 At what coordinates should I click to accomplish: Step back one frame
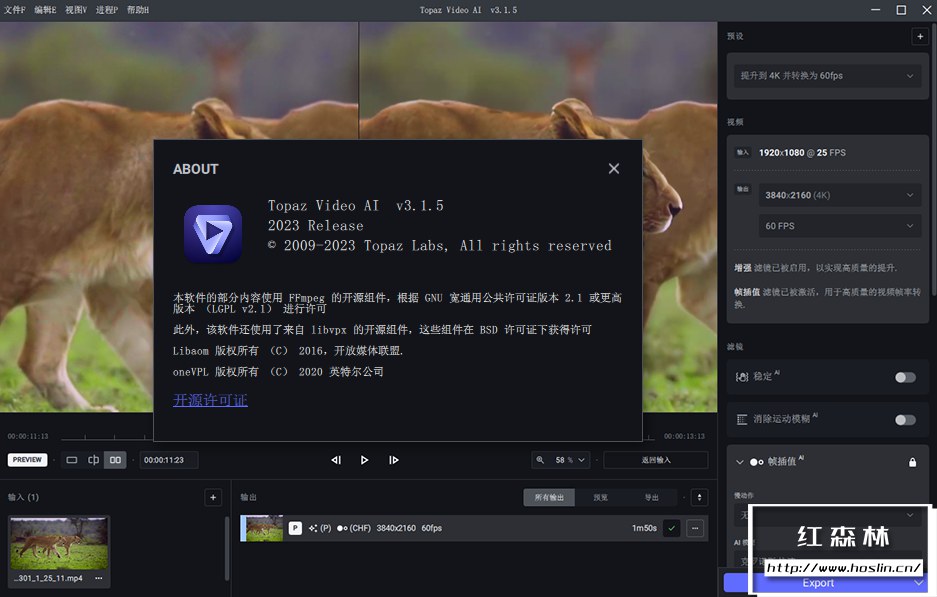(336, 460)
